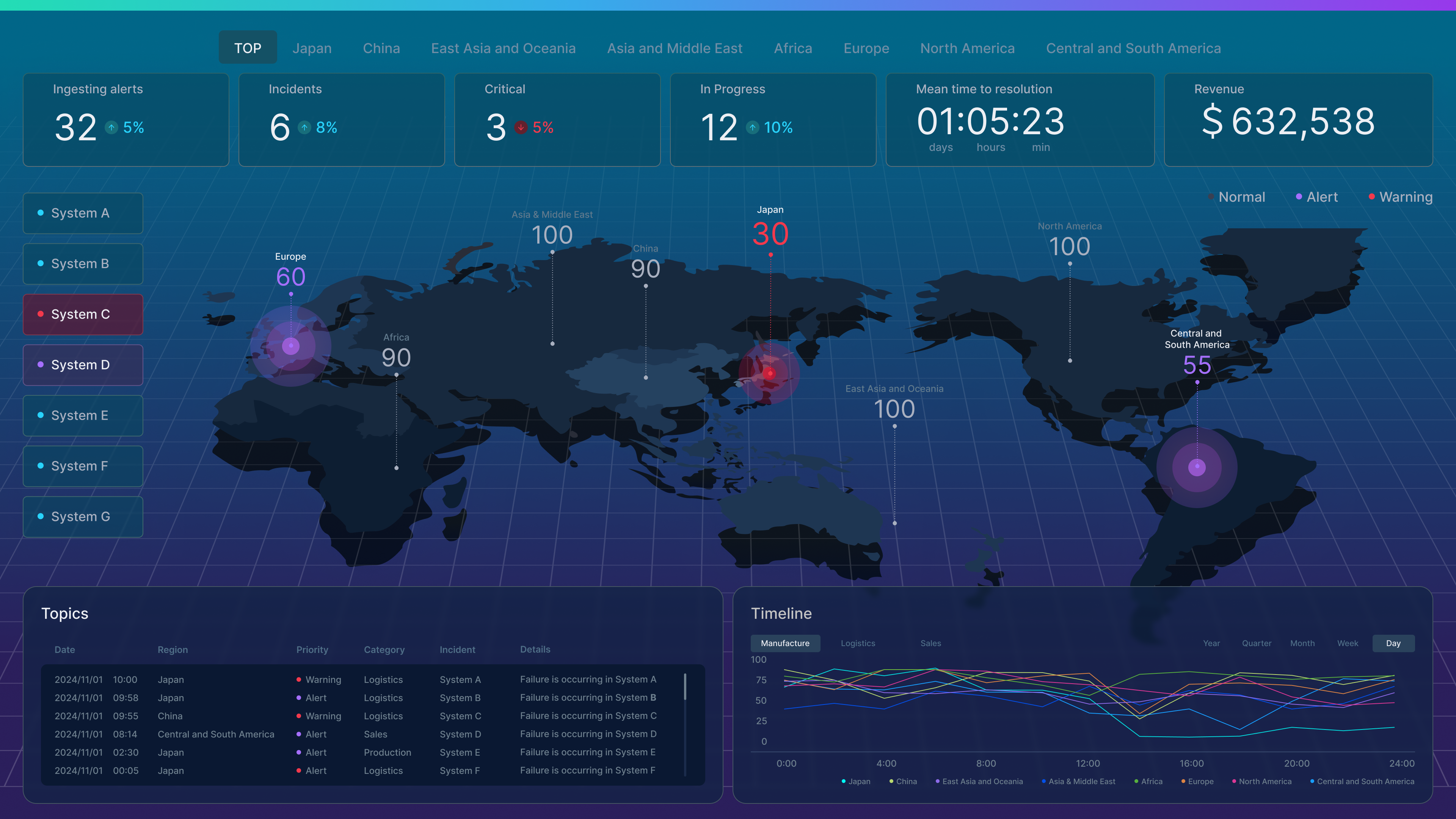The height and width of the screenshot is (819, 1456).
Task: Select System D in sidebar
Action: pos(83,365)
